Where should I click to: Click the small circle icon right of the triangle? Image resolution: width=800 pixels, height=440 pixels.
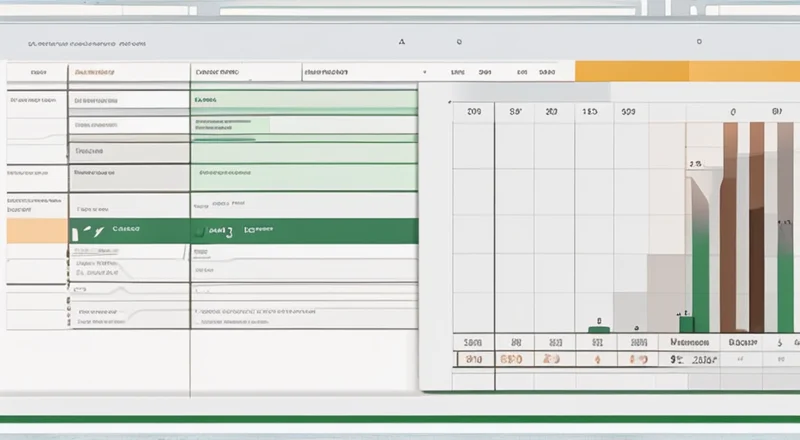459,43
